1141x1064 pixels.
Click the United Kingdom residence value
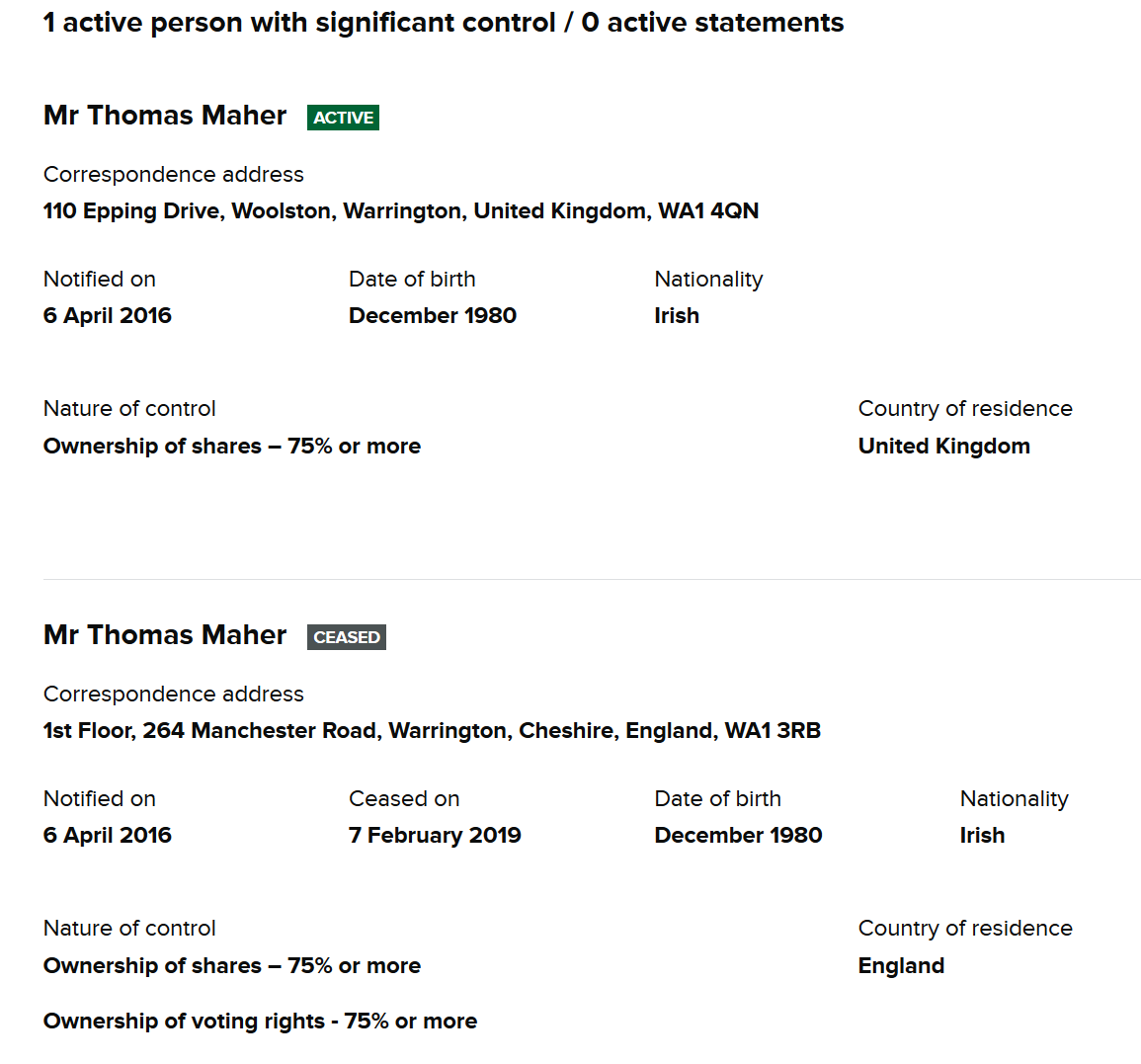(943, 447)
